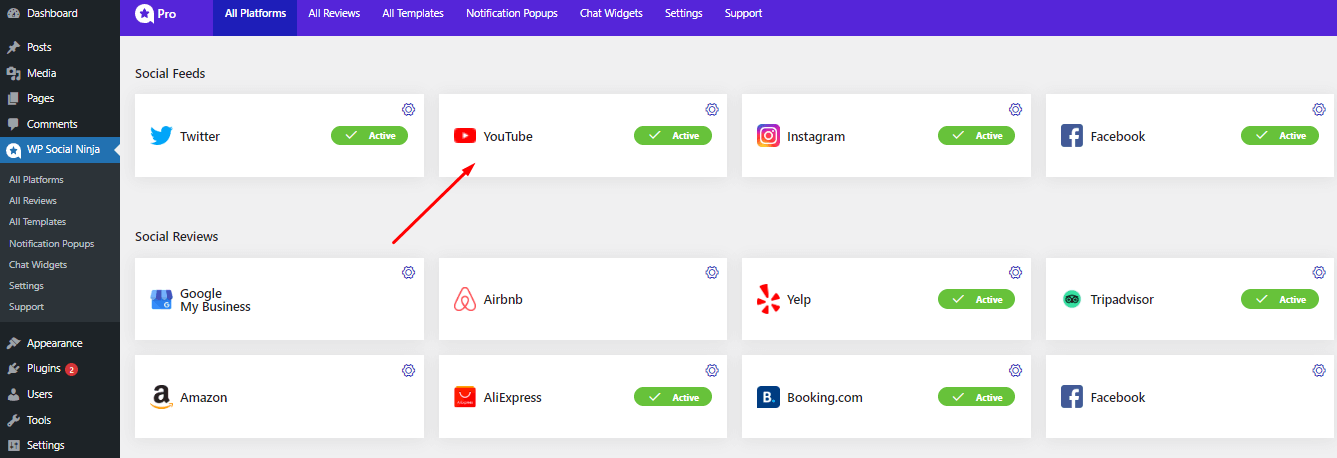Open settings gear on Booking.com card
Screen dimensions: 1337x458
tap(1015, 370)
